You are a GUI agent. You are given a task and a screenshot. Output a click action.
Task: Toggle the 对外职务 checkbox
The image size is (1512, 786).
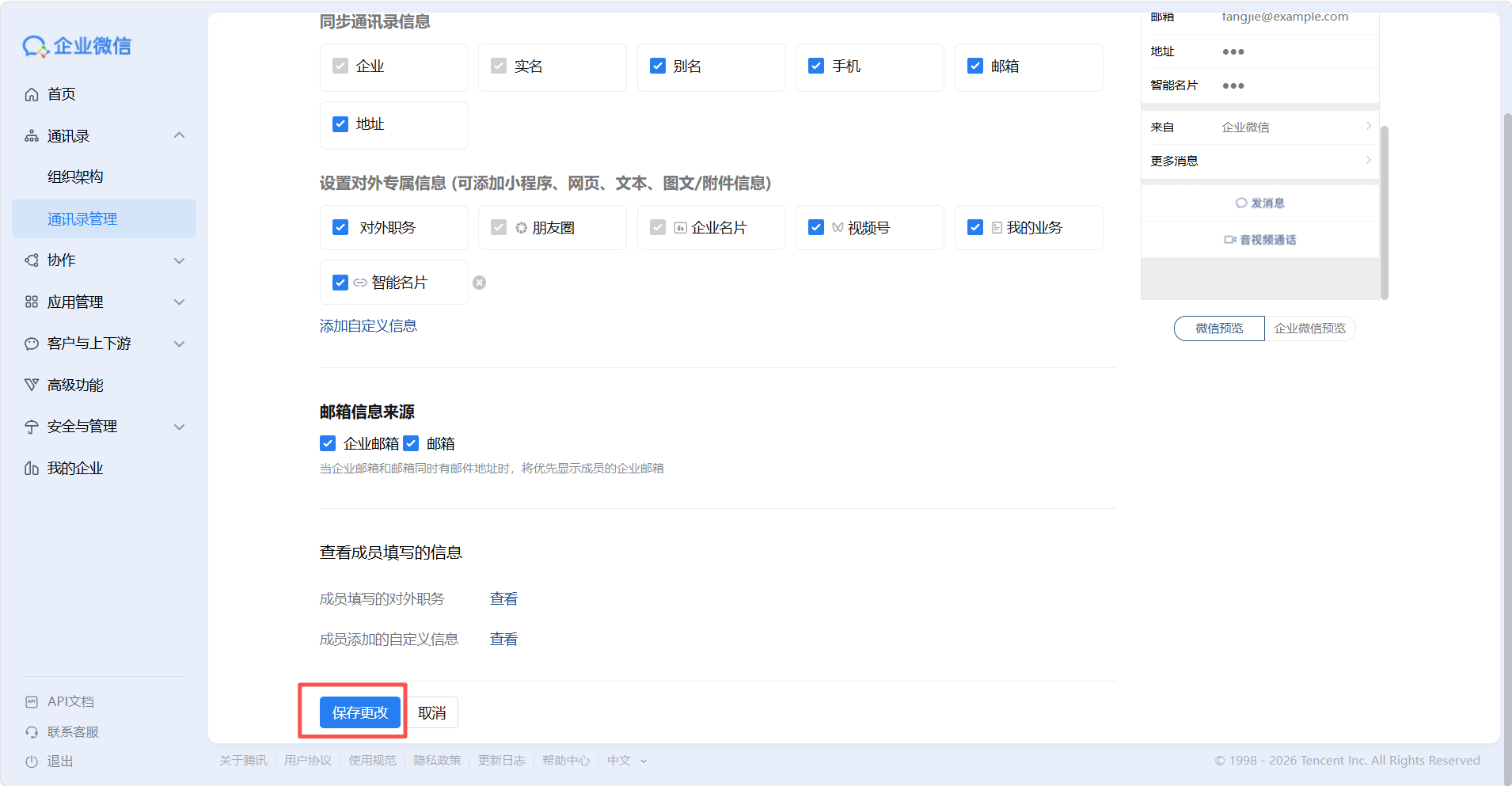point(340,228)
